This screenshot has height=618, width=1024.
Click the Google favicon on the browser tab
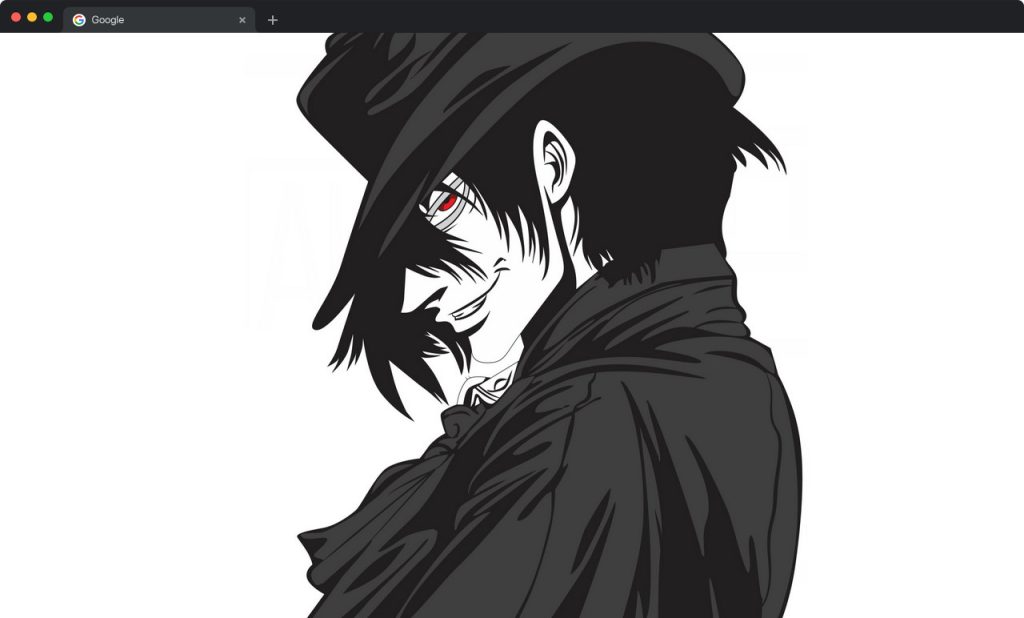pos(78,19)
